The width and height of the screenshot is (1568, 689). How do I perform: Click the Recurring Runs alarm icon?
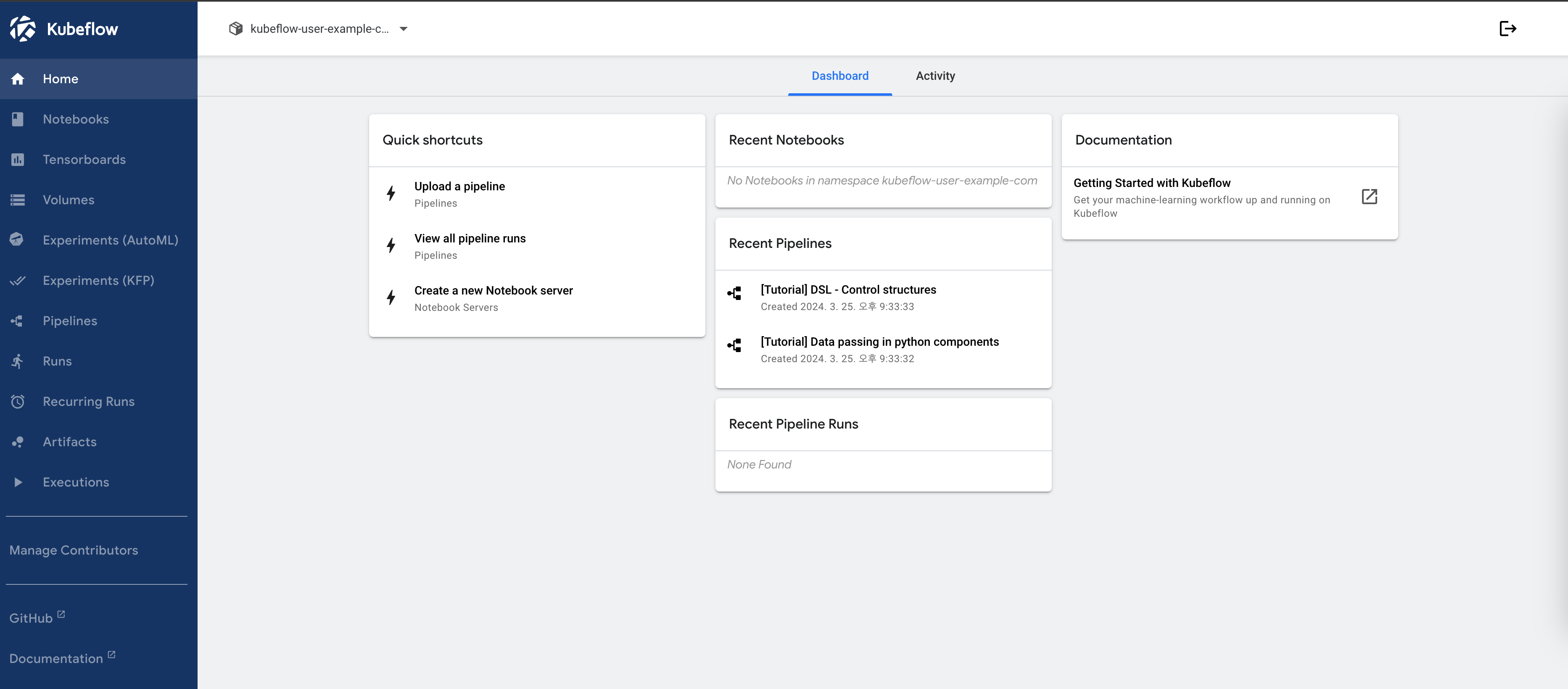click(x=18, y=401)
